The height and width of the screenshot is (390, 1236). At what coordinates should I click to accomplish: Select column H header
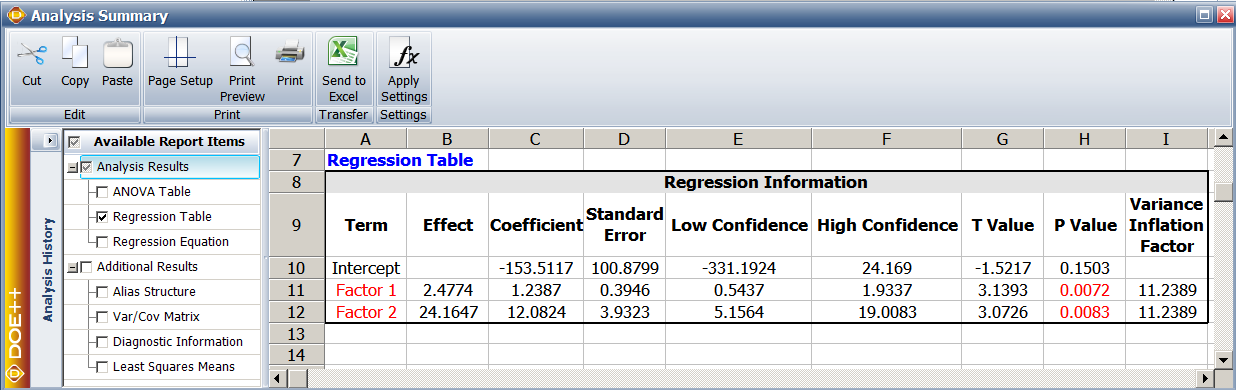coord(1084,139)
